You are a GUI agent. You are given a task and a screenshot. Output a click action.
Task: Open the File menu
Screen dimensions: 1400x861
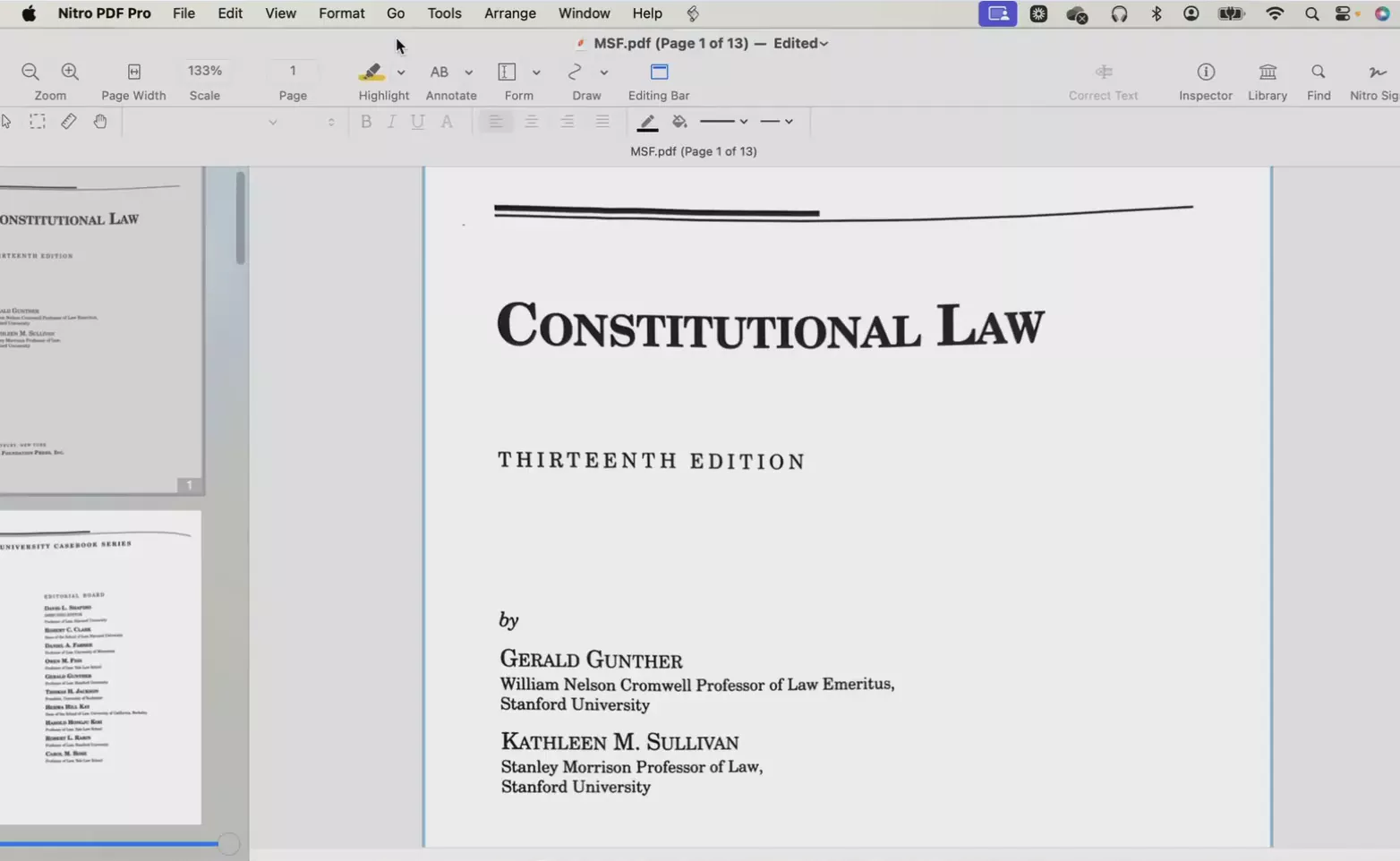click(x=184, y=13)
